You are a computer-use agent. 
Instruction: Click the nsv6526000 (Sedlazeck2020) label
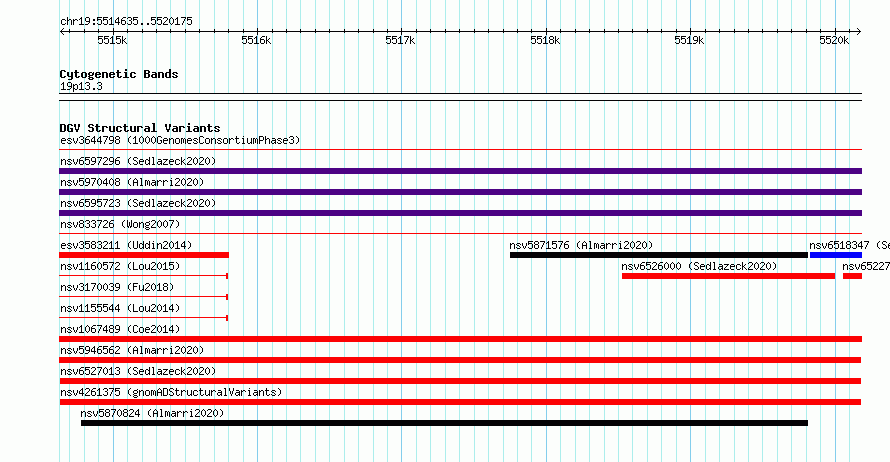coord(699,266)
